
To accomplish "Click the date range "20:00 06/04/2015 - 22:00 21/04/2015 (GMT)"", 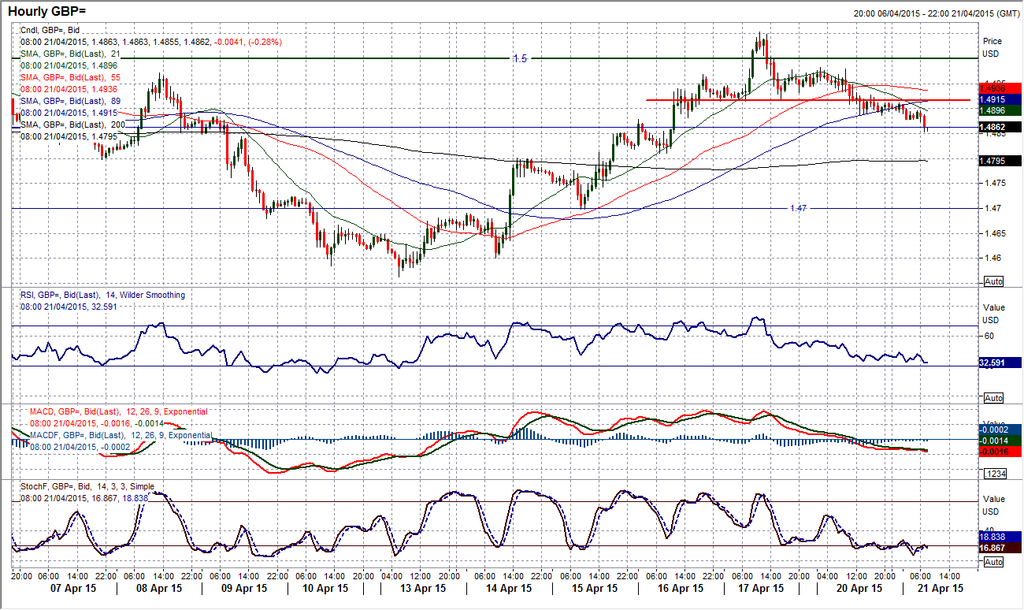I will (x=936, y=13).
